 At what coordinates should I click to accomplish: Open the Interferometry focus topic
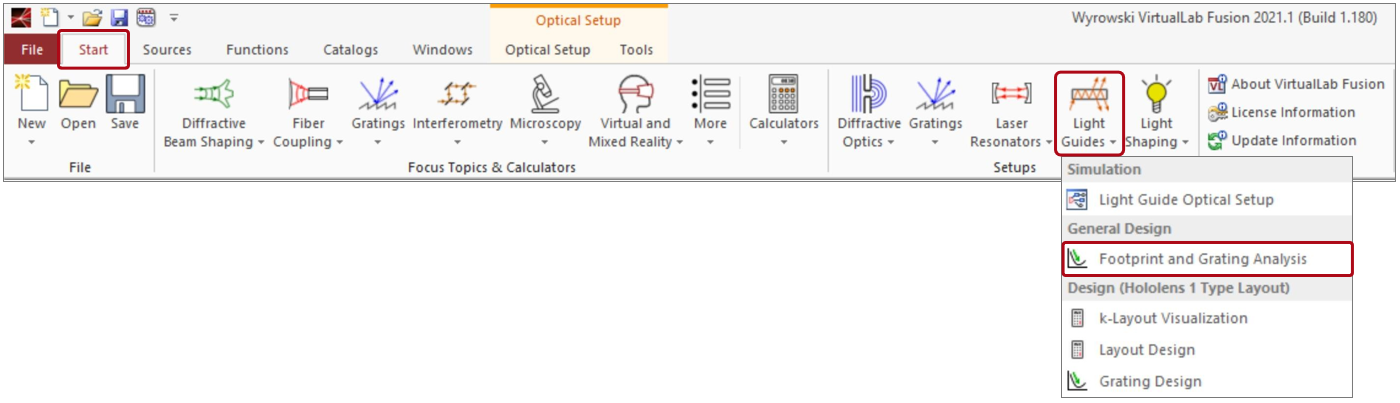[457, 112]
